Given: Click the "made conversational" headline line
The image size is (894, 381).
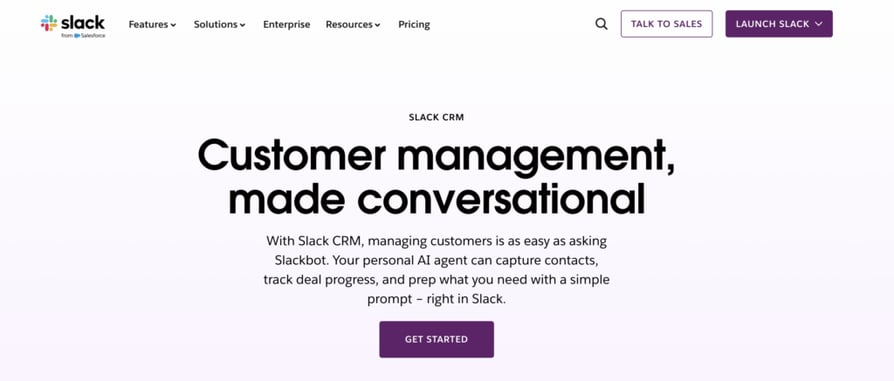Looking at the screenshot, I should (437, 198).
